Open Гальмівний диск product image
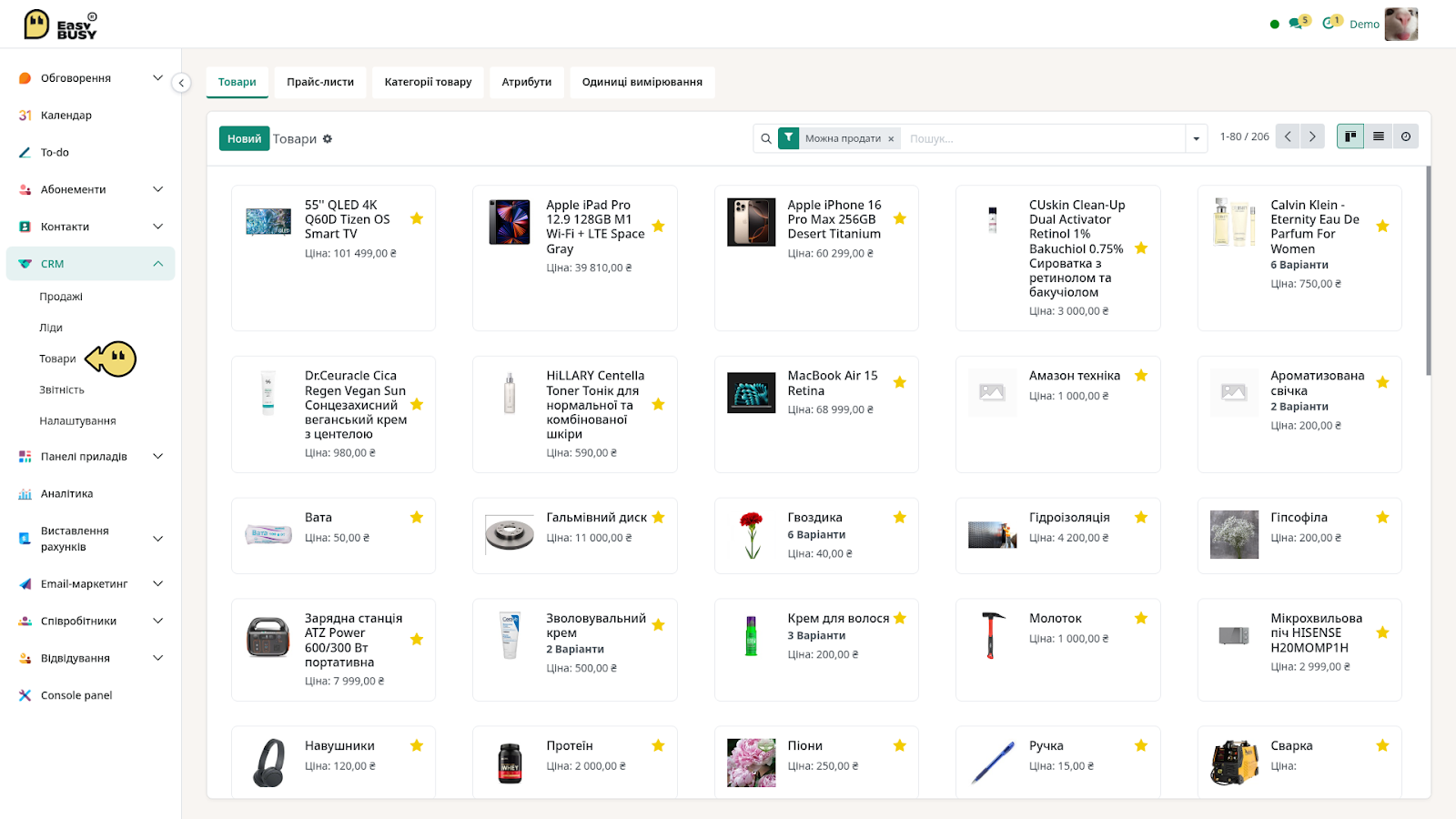Viewport: 1456px width, 819px height. tap(510, 535)
